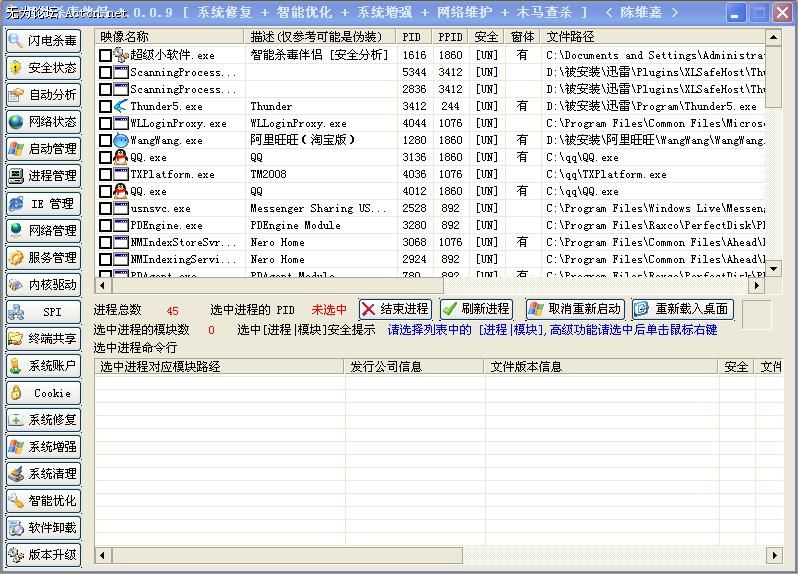Click the QQ.exe icon with PID 3136
The width and height of the screenshot is (798, 574).
pos(121,157)
